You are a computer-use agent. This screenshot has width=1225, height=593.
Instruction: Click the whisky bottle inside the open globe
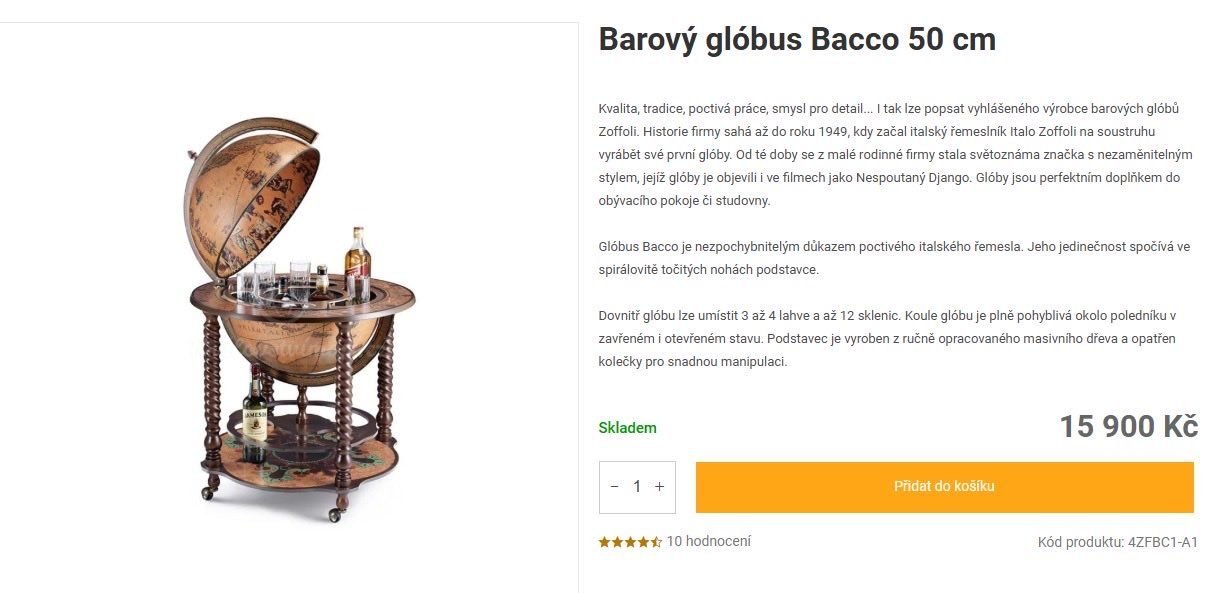click(357, 255)
